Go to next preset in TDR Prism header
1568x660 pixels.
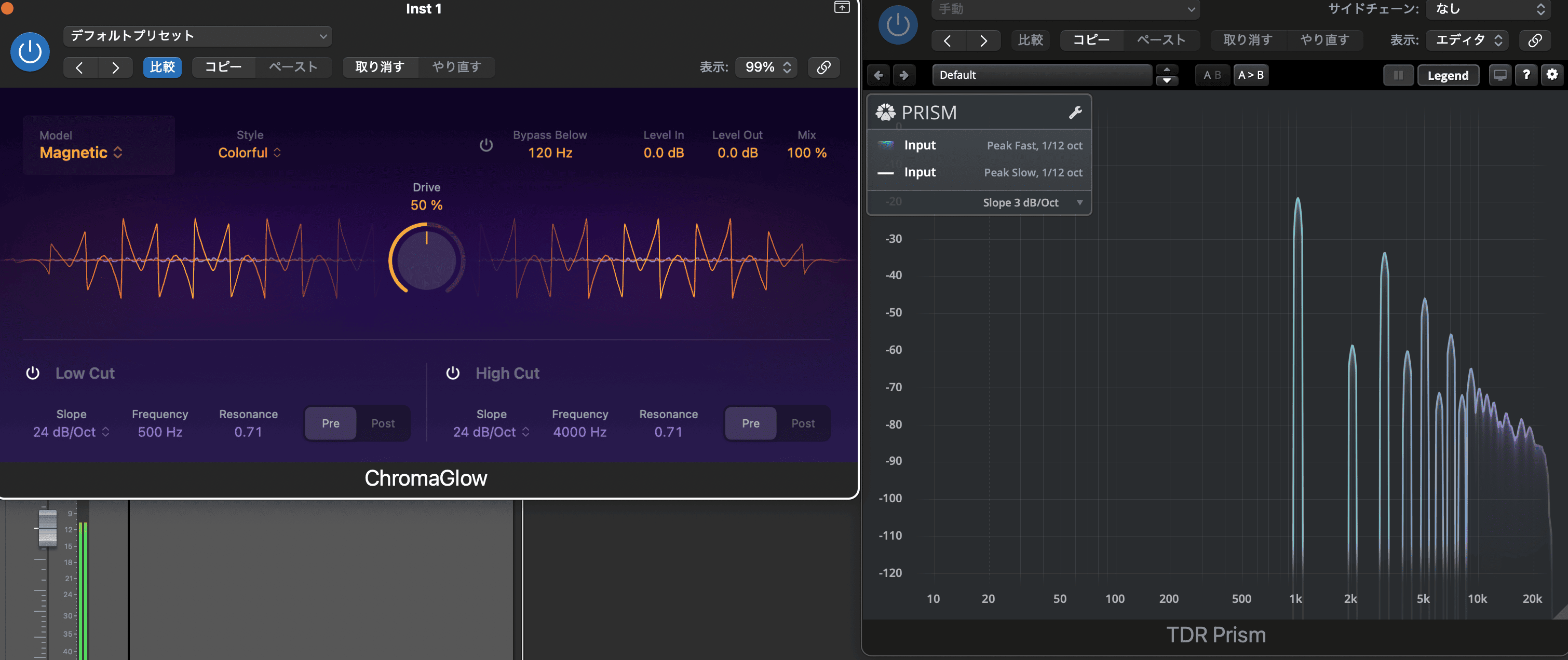point(983,40)
